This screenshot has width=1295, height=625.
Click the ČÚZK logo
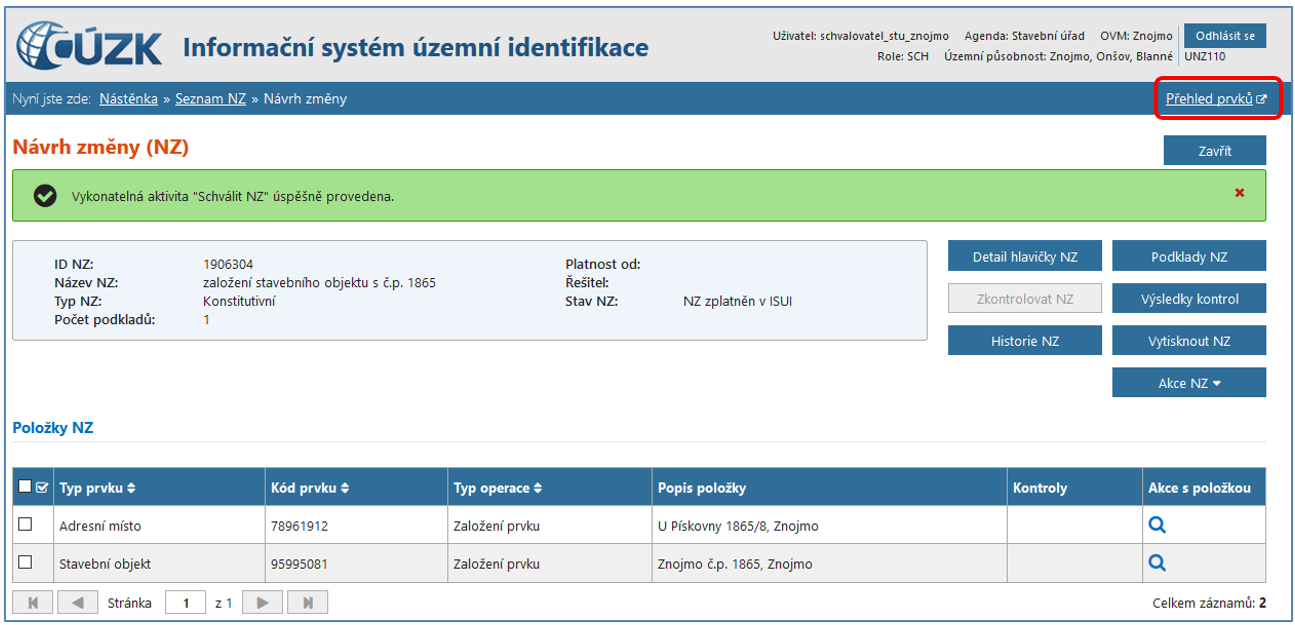(89, 47)
